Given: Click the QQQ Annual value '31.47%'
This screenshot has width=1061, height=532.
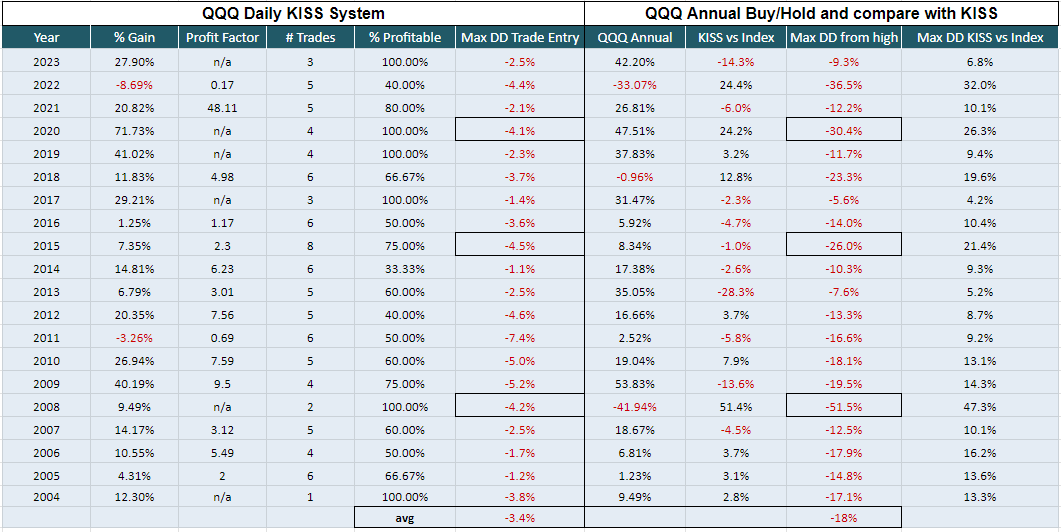Looking at the screenshot, I should [635, 200].
